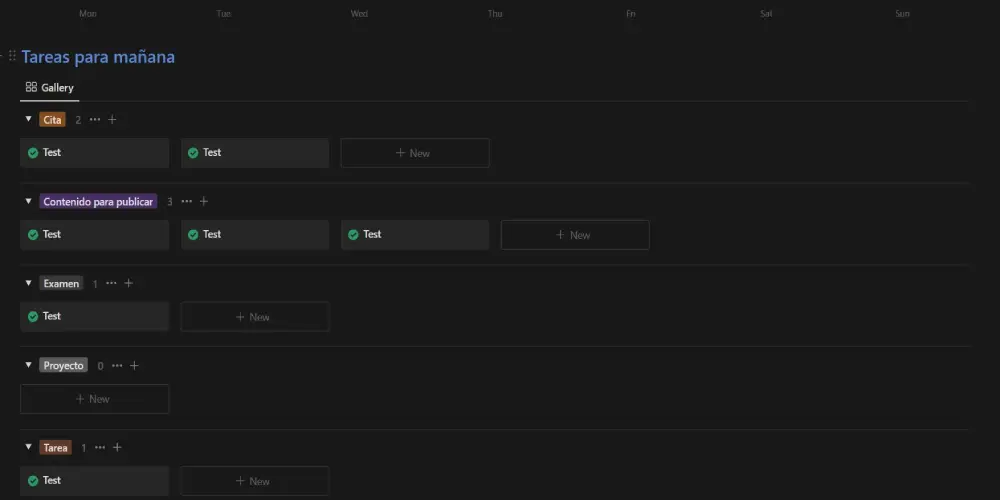The height and width of the screenshot is (500, 1000).
Task: Toggle checkmark on third Contenido para publicar card
Action: pyautogui.click(x=353, y=235)
